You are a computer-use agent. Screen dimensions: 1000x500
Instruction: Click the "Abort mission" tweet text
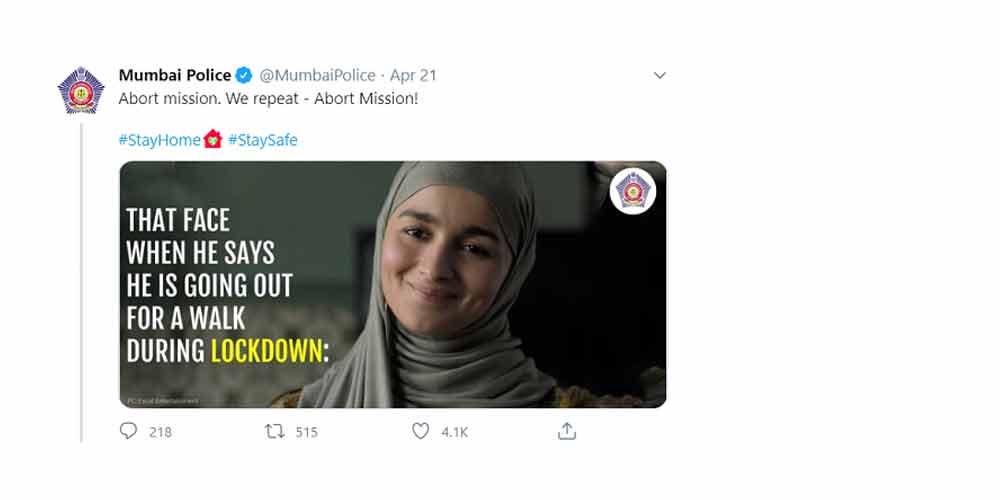pyautogui.click(x=268, y=99)
